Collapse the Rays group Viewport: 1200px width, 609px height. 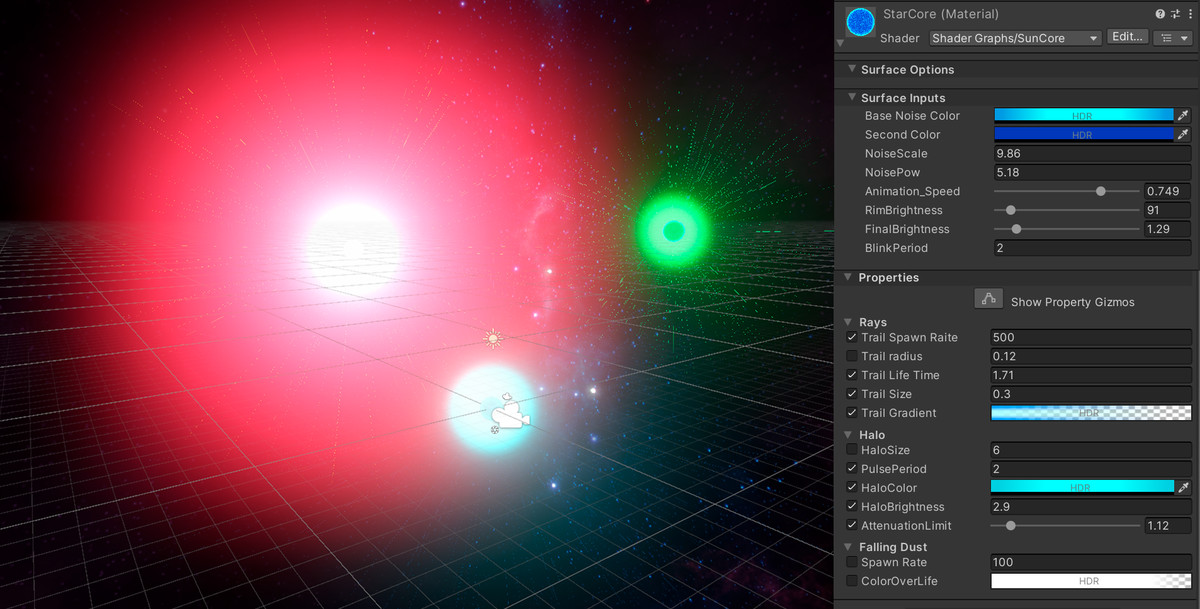(x=850, y=322)
